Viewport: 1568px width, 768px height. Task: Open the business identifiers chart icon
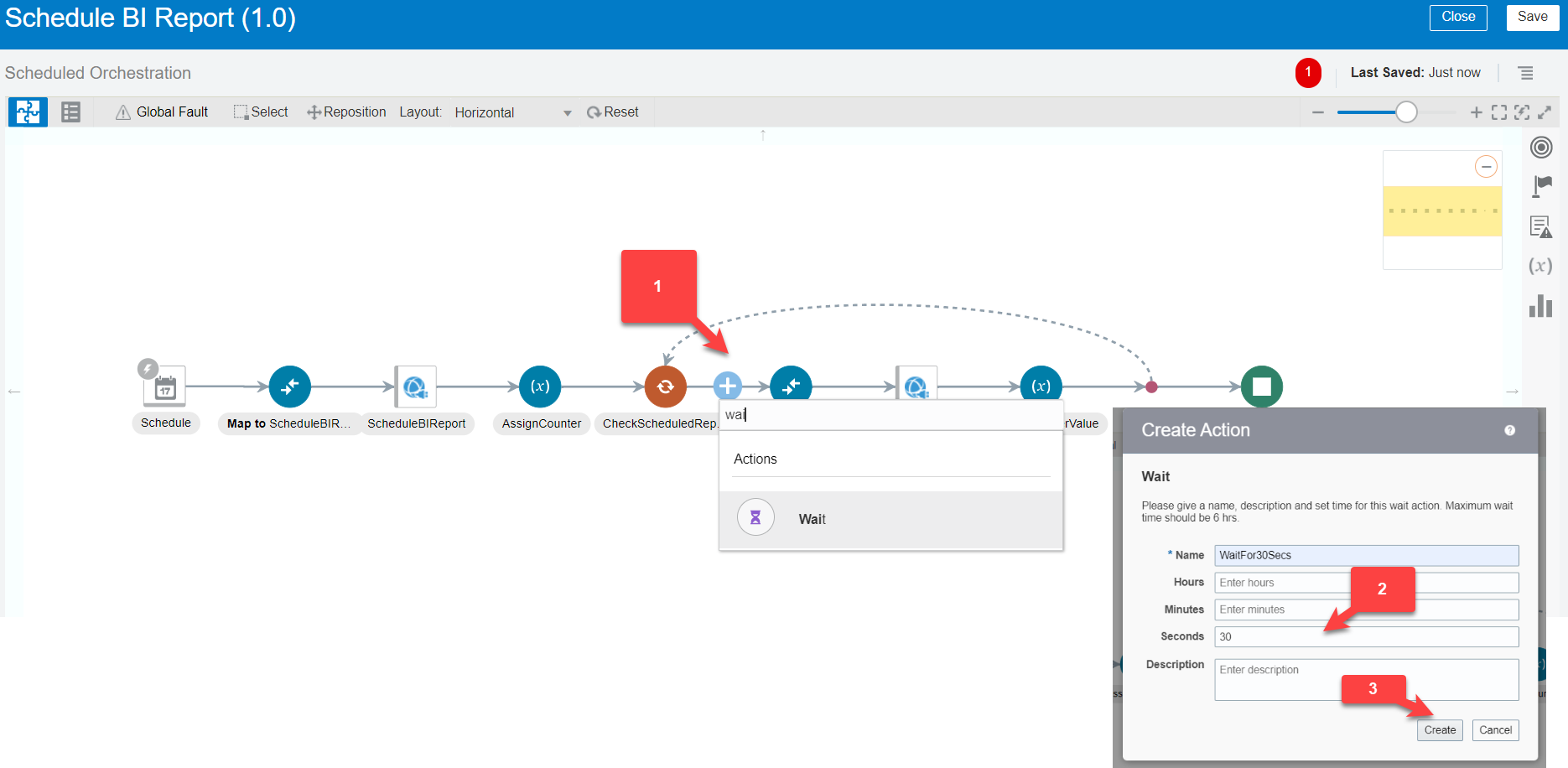click(x=1540, y=306)
